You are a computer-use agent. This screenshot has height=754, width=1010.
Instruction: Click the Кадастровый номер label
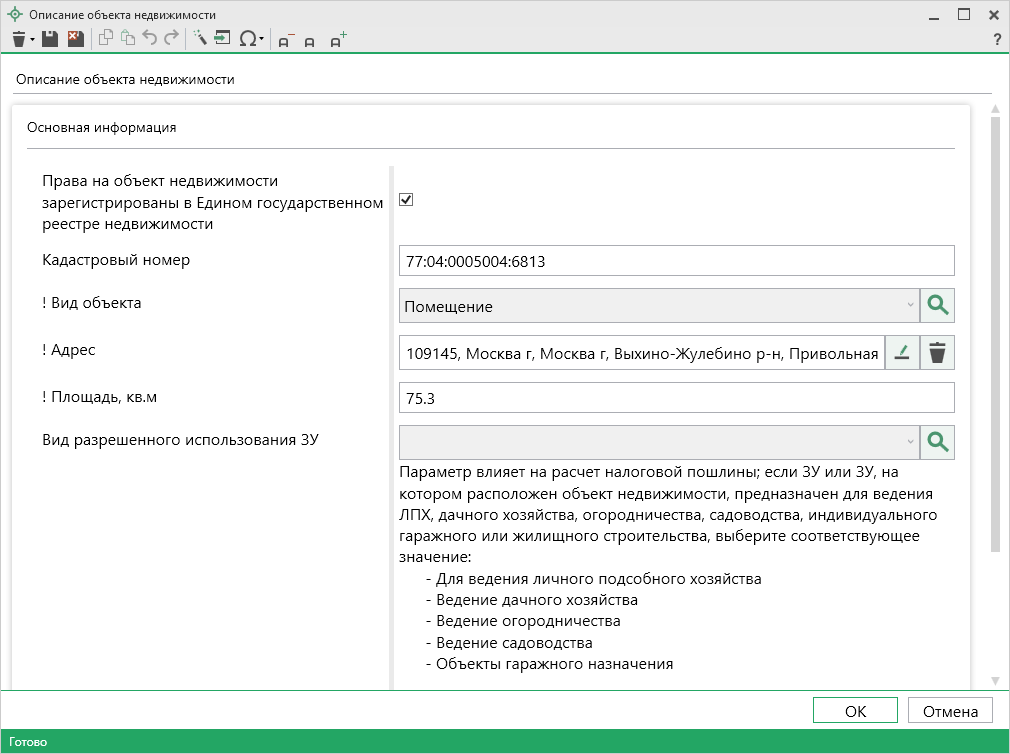pyautogui.click(x=116, y=260)
